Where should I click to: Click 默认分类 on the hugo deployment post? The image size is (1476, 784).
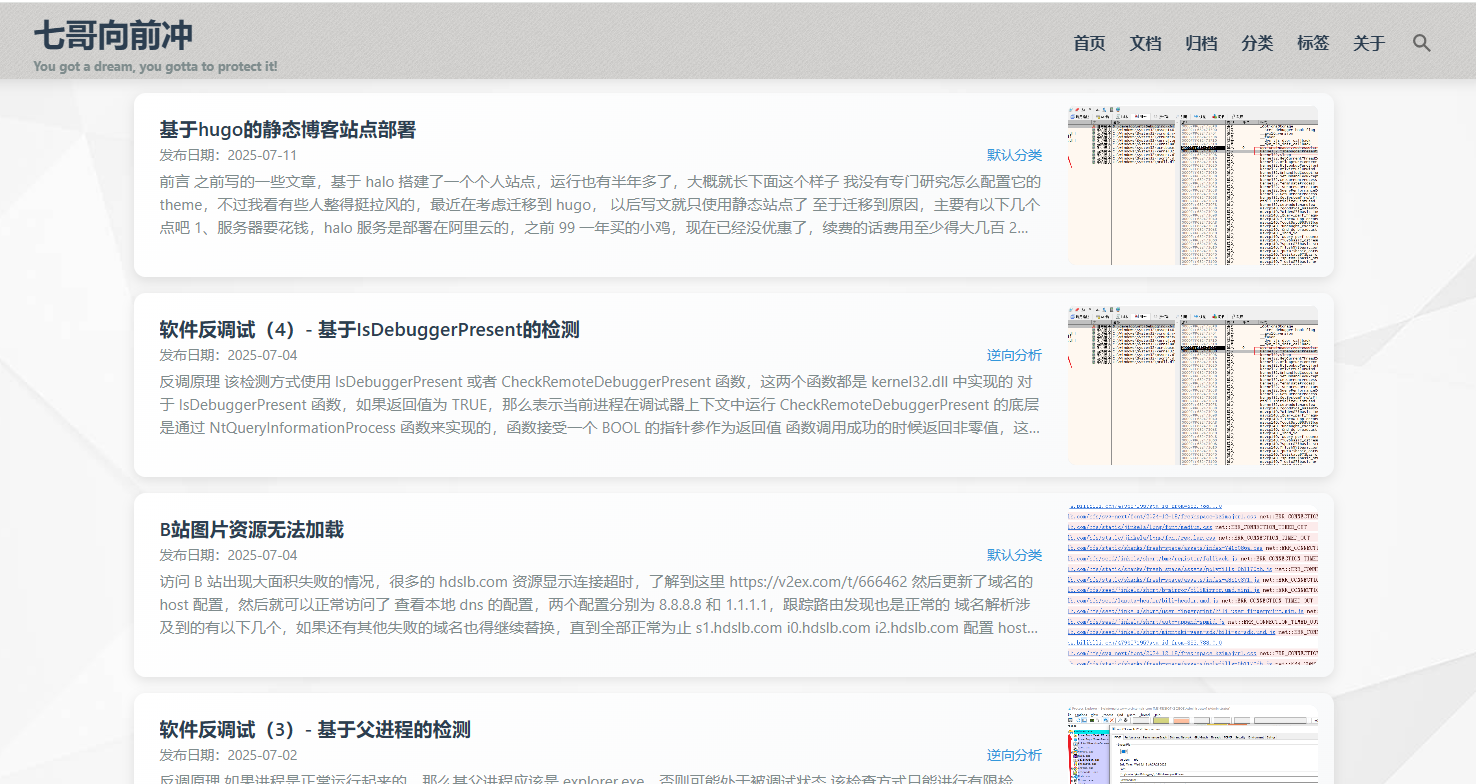point(1014,155)
